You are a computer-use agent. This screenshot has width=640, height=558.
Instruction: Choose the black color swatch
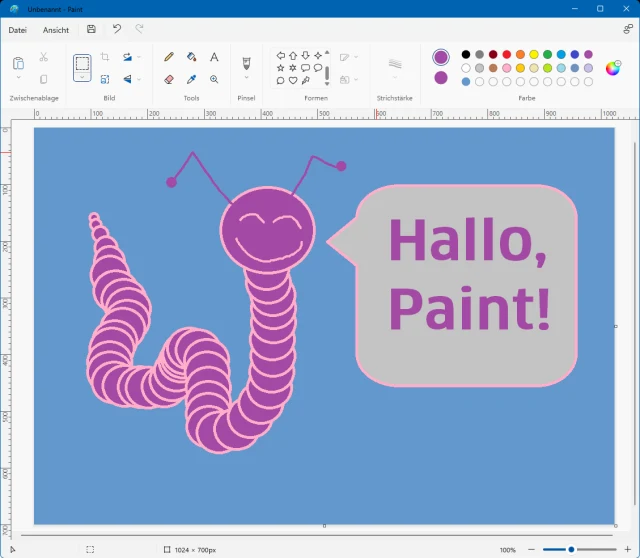[x=466, y=54]
